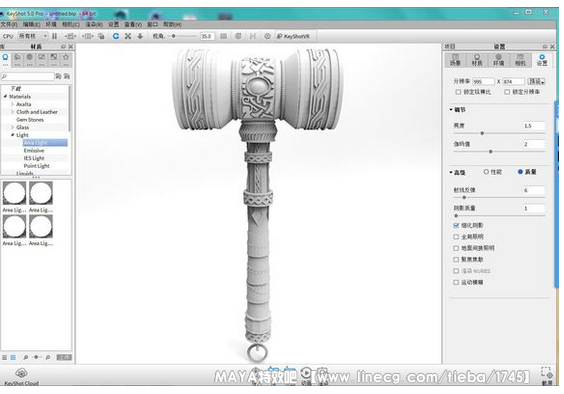Open KeyShot Cloud from the bottom bar
564x394 pixels.
21,376
